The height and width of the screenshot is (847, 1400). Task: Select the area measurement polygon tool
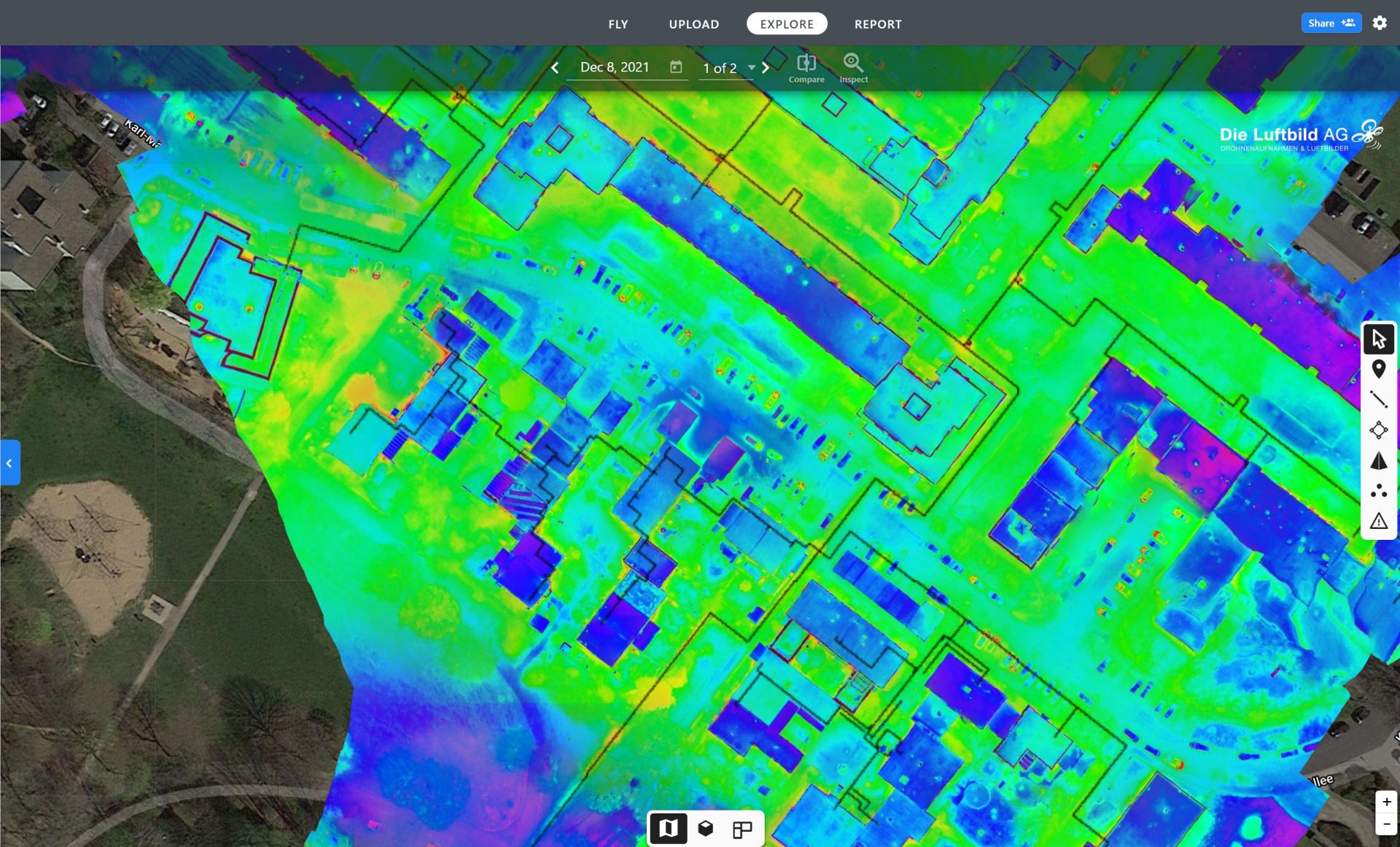(x=1378, y=430)
